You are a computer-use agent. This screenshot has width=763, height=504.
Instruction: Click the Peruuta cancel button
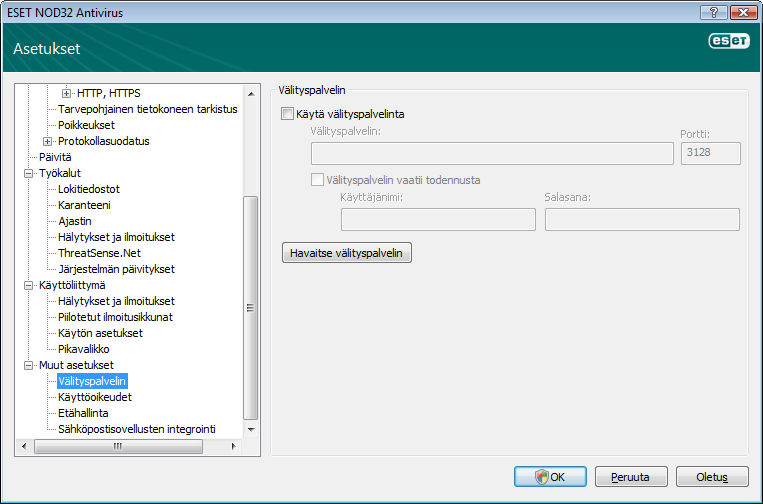click(631, 477)
